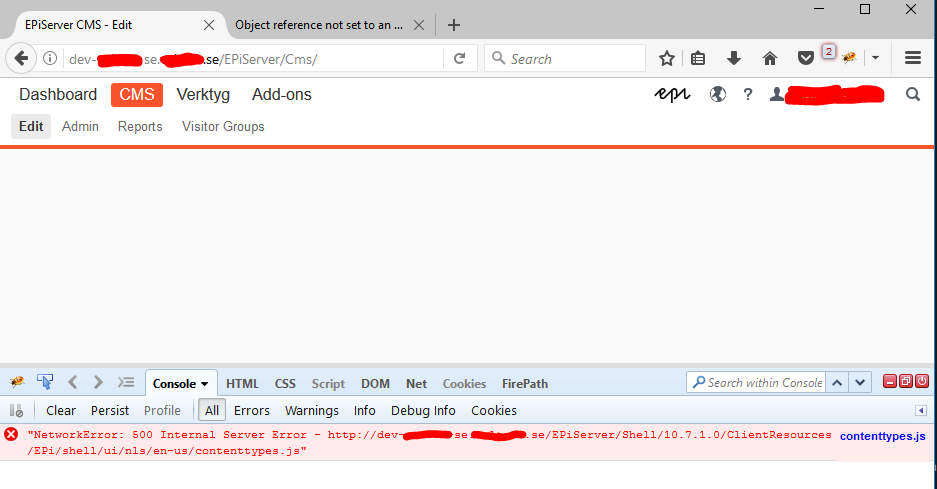The width and height of the screenshot is (937, 489).
Task: Switch to the HTML panel tab
Action: pyautogui.click(x=242, y=384)
